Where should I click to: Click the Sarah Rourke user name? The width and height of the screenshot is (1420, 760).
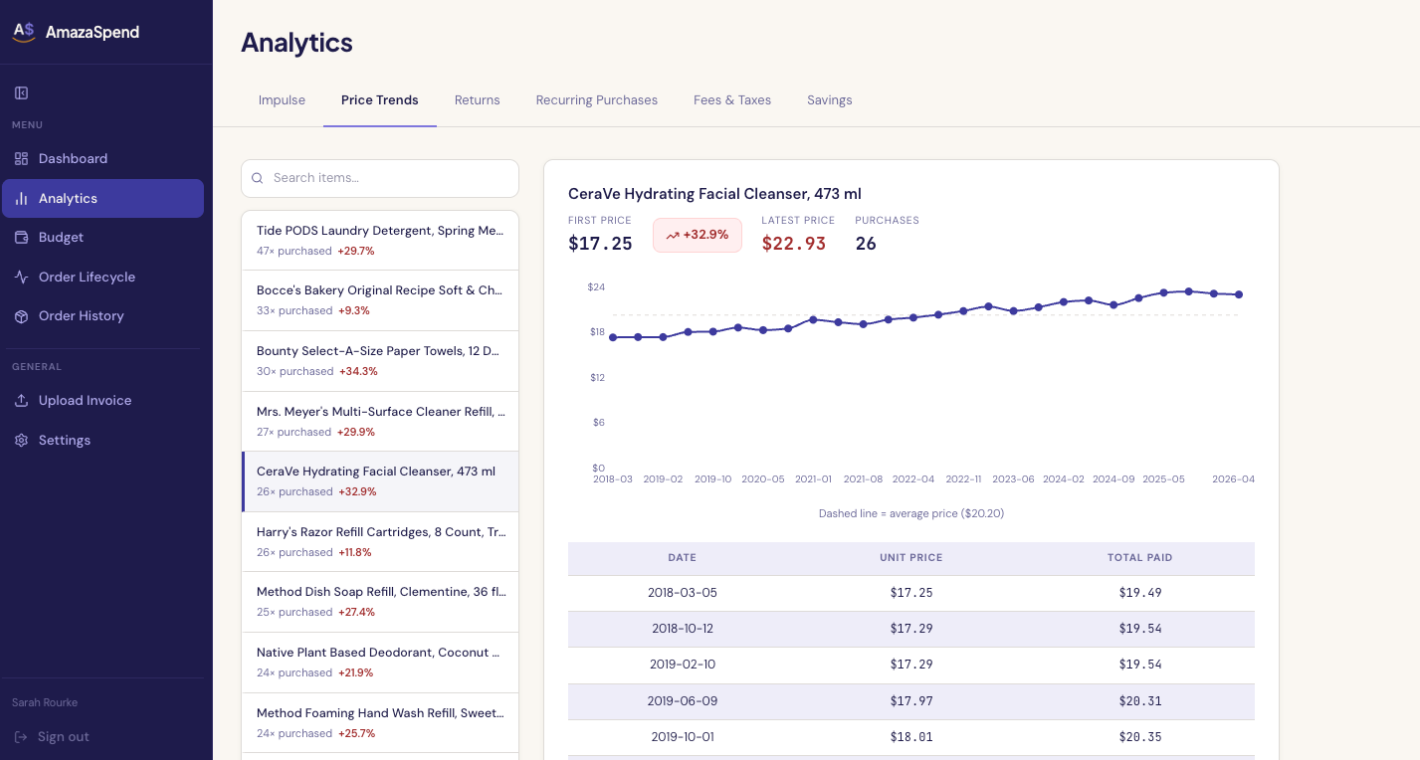pos(45,702)
